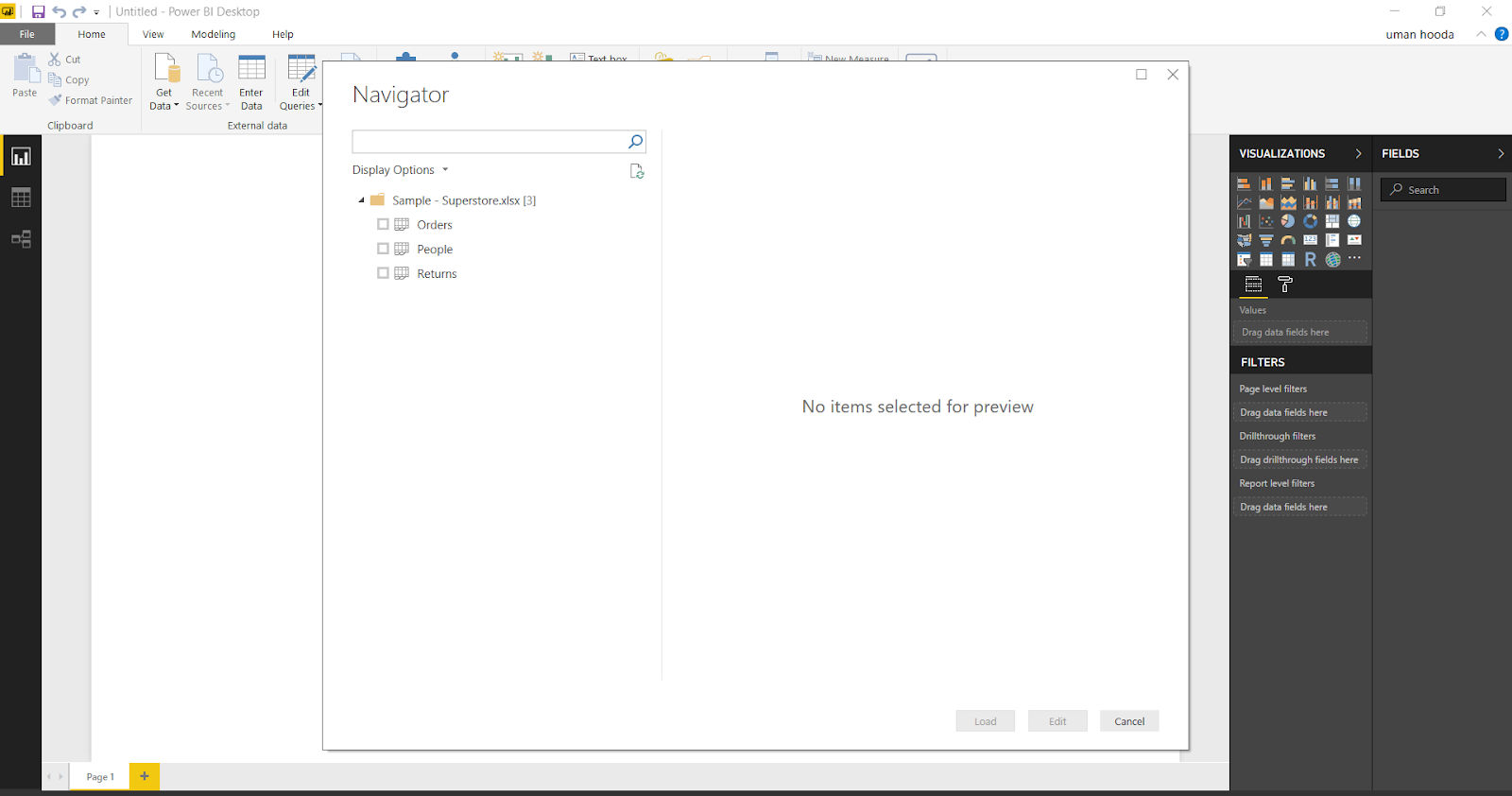Open Edit Queries from the ribbon
The width and height of the screenshot is (1512, 796).
[x=301, y=82]
